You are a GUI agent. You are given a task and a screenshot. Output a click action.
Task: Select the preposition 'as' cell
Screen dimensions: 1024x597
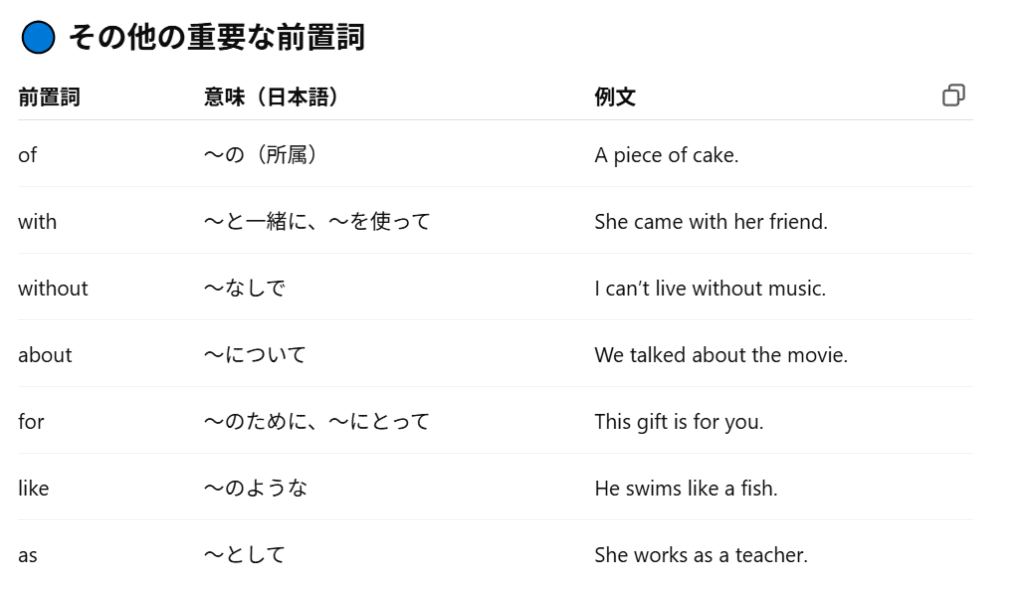coord(27,556)
